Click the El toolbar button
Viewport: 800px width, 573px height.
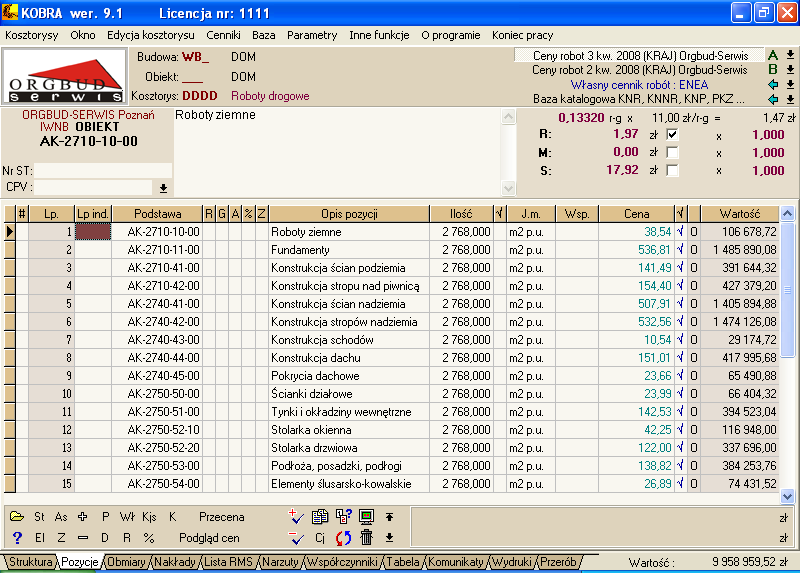click(39, 538)
